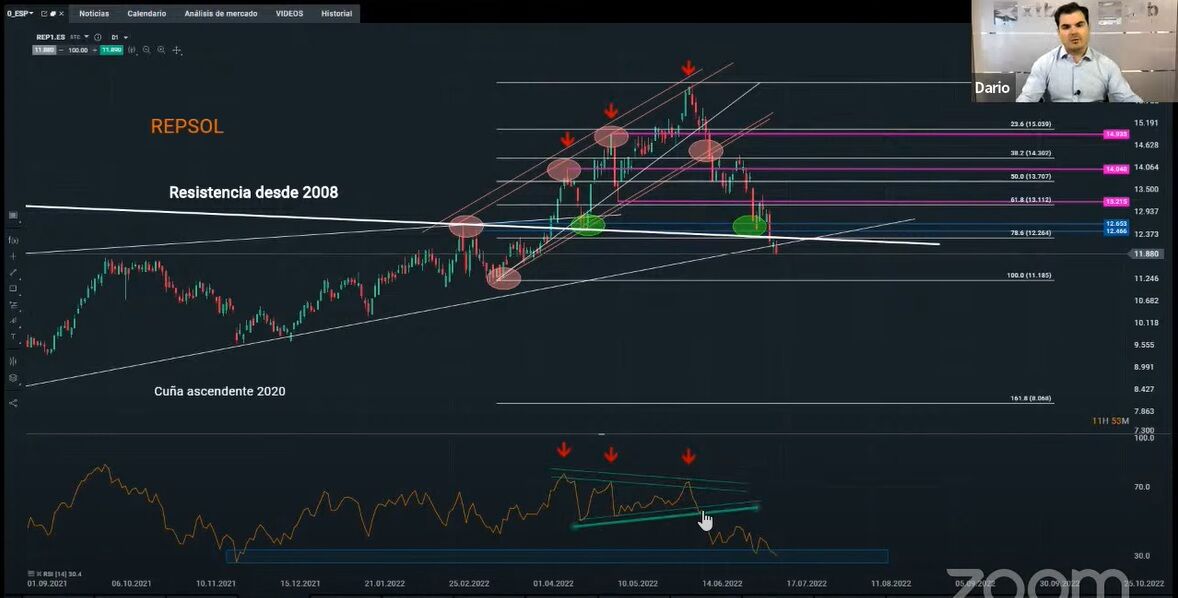
Task: Click the 11H 53M candle countdown timer
Action: click(x=1110, y=421)
